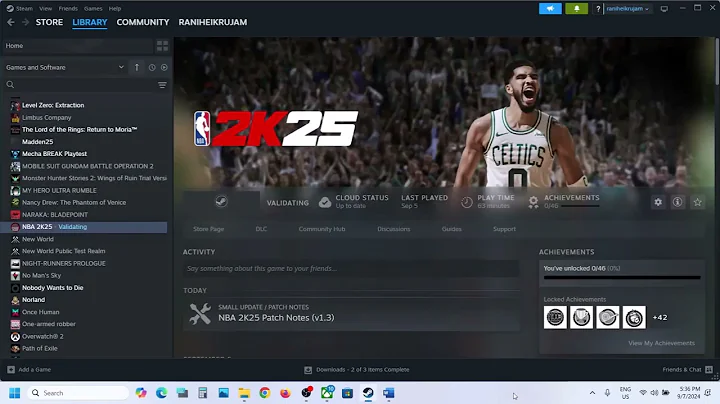Open the Community Hub link

[x=322, y=229]
